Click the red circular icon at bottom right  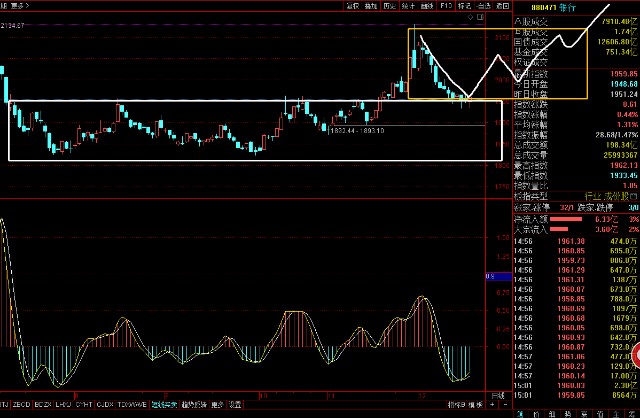634,355
